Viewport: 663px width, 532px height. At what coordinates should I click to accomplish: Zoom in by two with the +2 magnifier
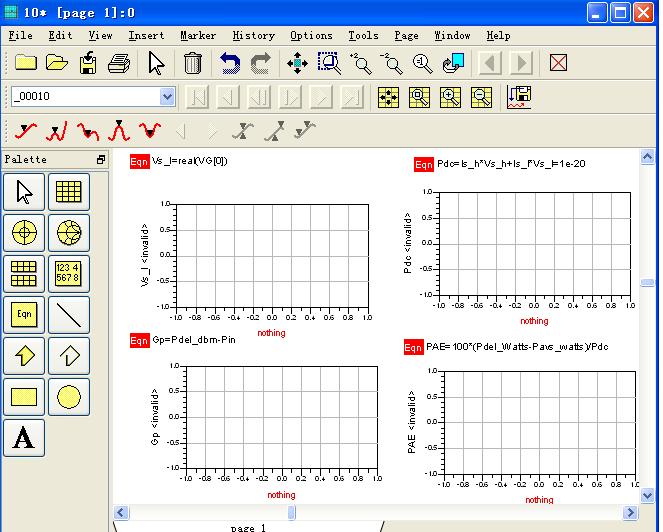360,63
